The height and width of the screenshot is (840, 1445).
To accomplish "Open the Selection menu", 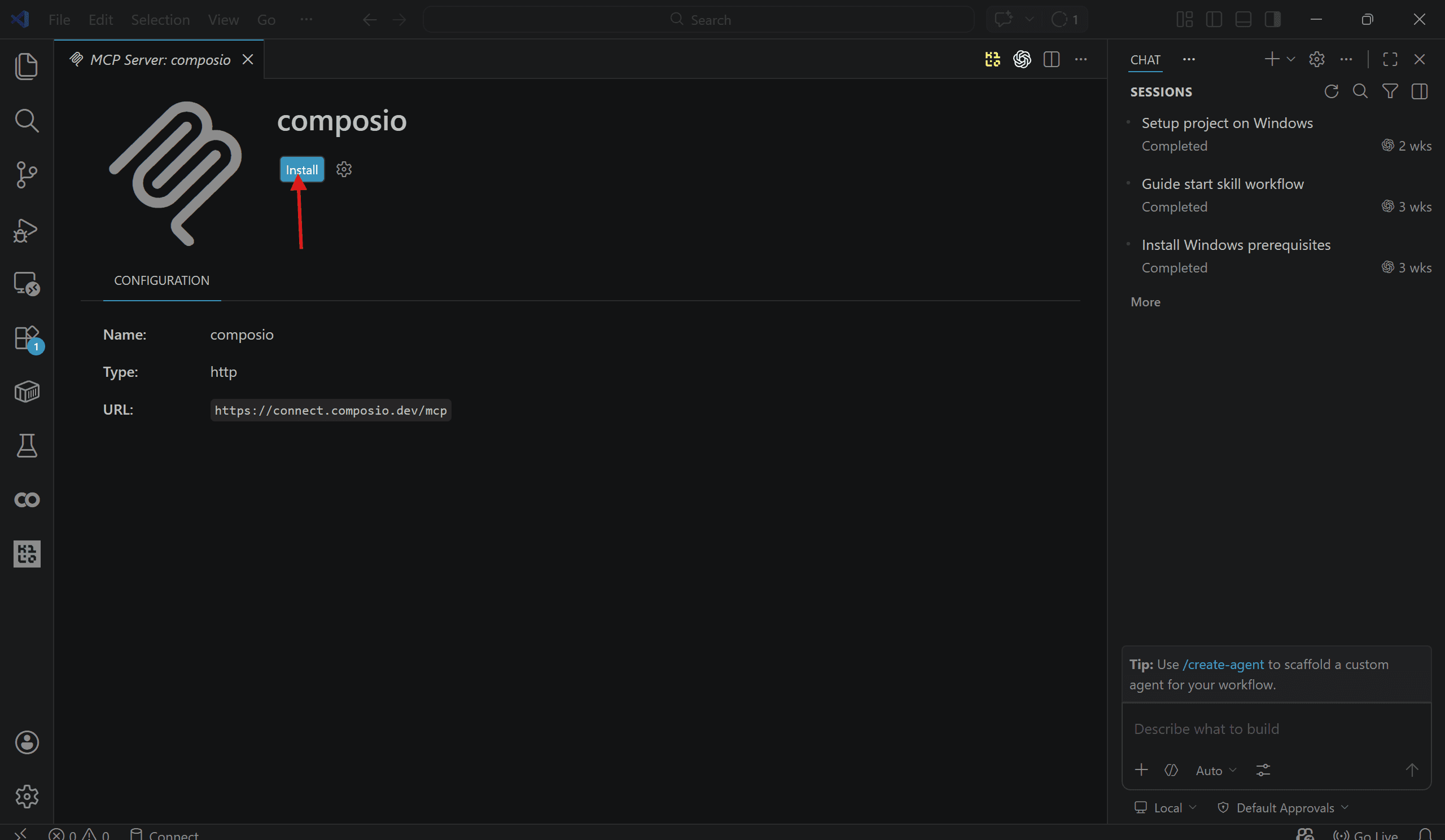I will (160, 20).
